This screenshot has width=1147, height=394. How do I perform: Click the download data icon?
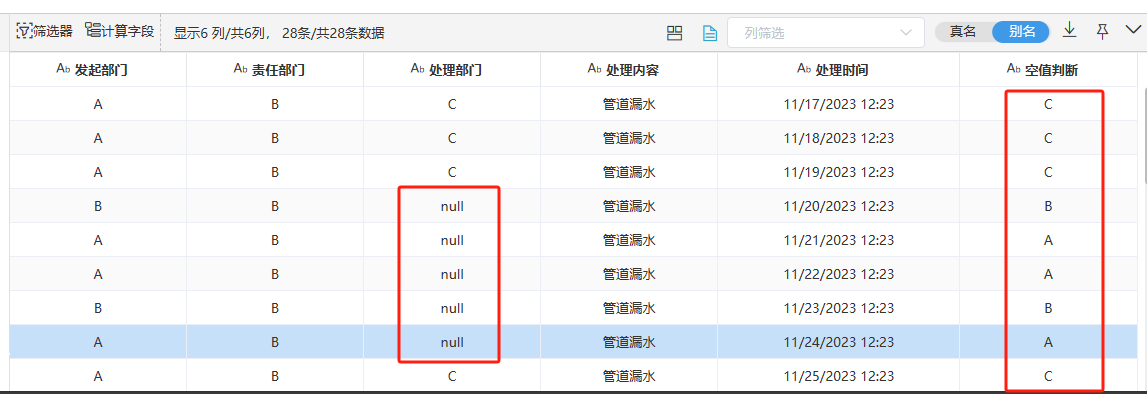[1069, 30]
